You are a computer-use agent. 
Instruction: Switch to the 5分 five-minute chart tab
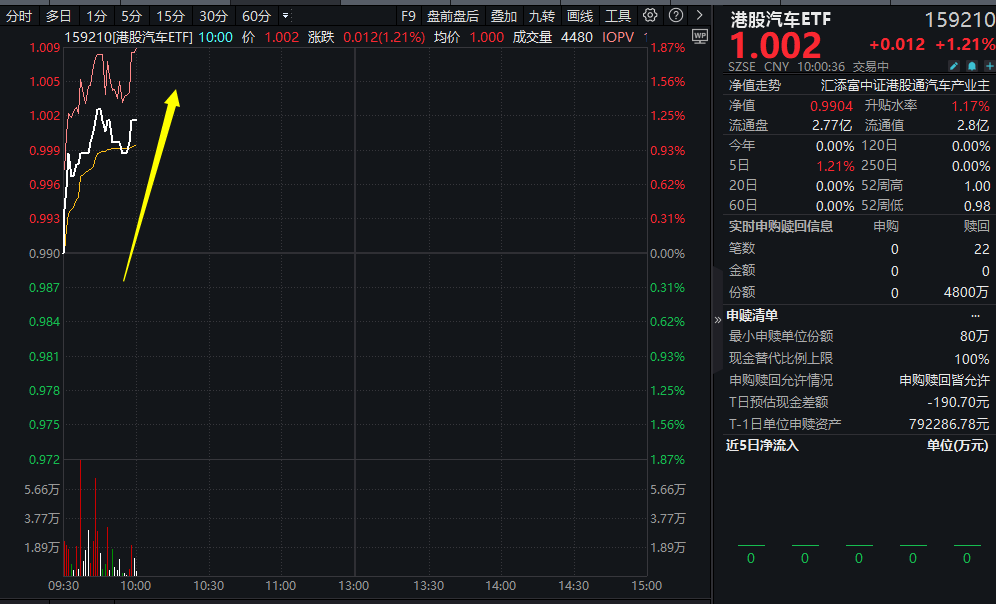(131, 16)
